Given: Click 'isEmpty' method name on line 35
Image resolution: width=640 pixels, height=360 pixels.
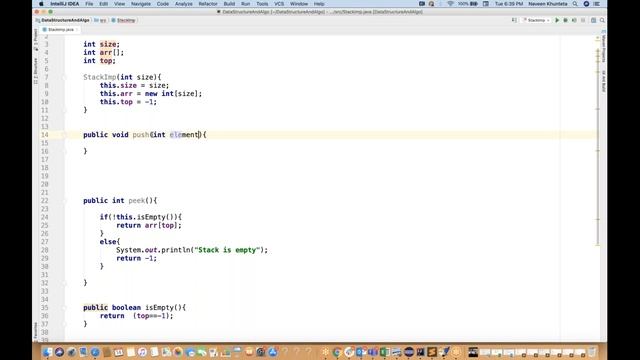Looking at the screenshot, I should 160,307.
